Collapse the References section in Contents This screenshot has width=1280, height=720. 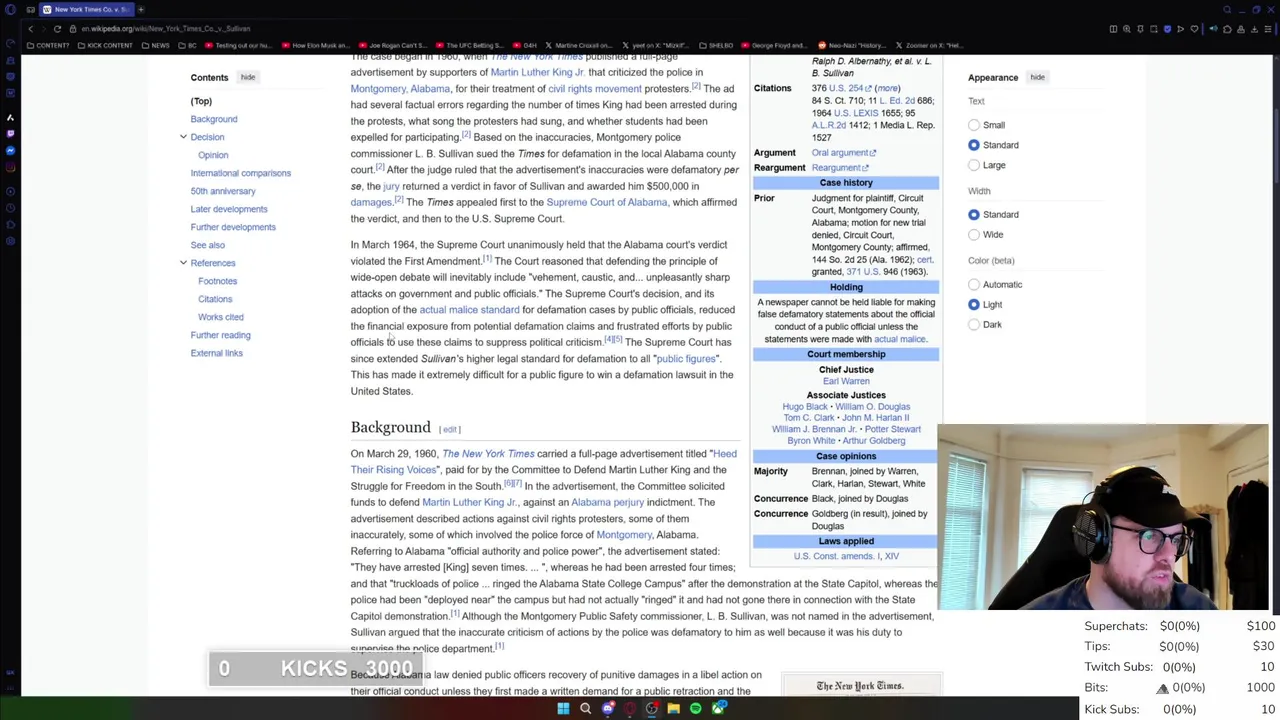(x=183, y=263)
